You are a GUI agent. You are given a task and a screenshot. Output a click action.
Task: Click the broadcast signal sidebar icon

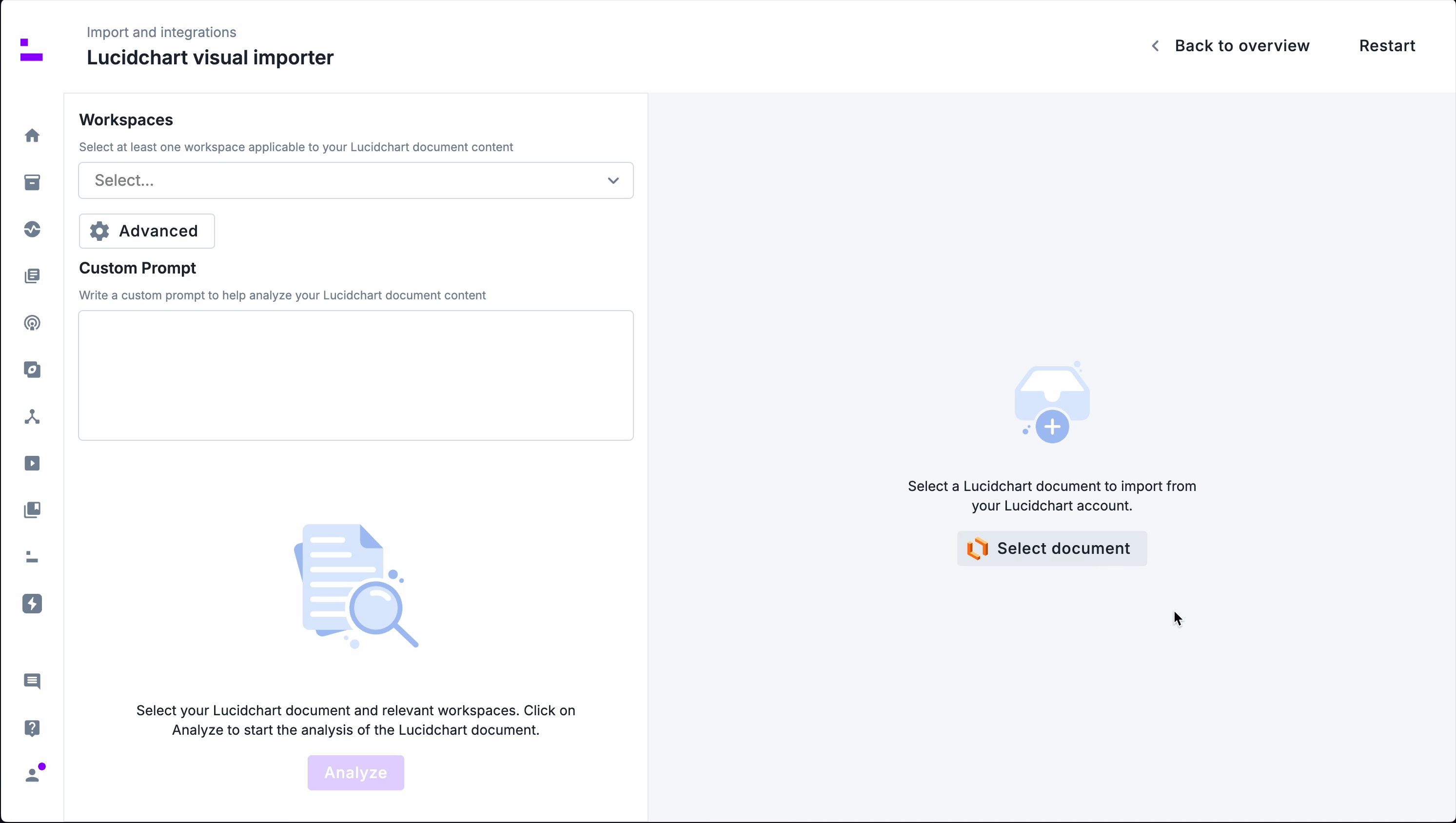click(x=32, y=323)
